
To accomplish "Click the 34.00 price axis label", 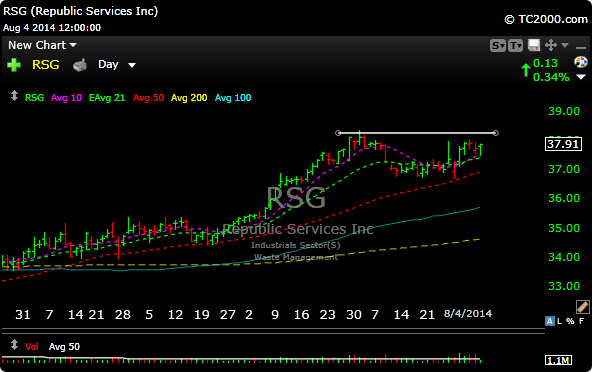I will point(564,257).
